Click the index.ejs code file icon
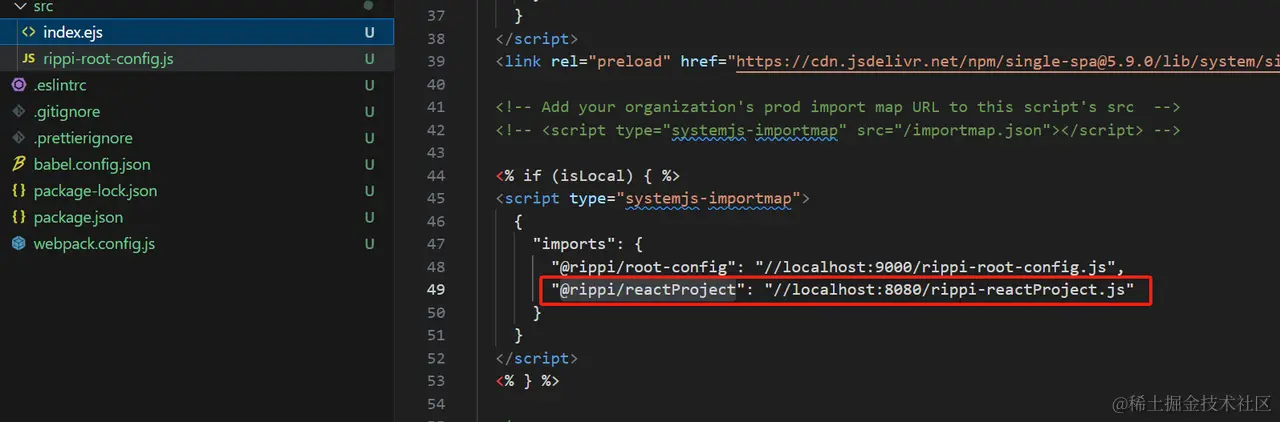 (28, 32)
